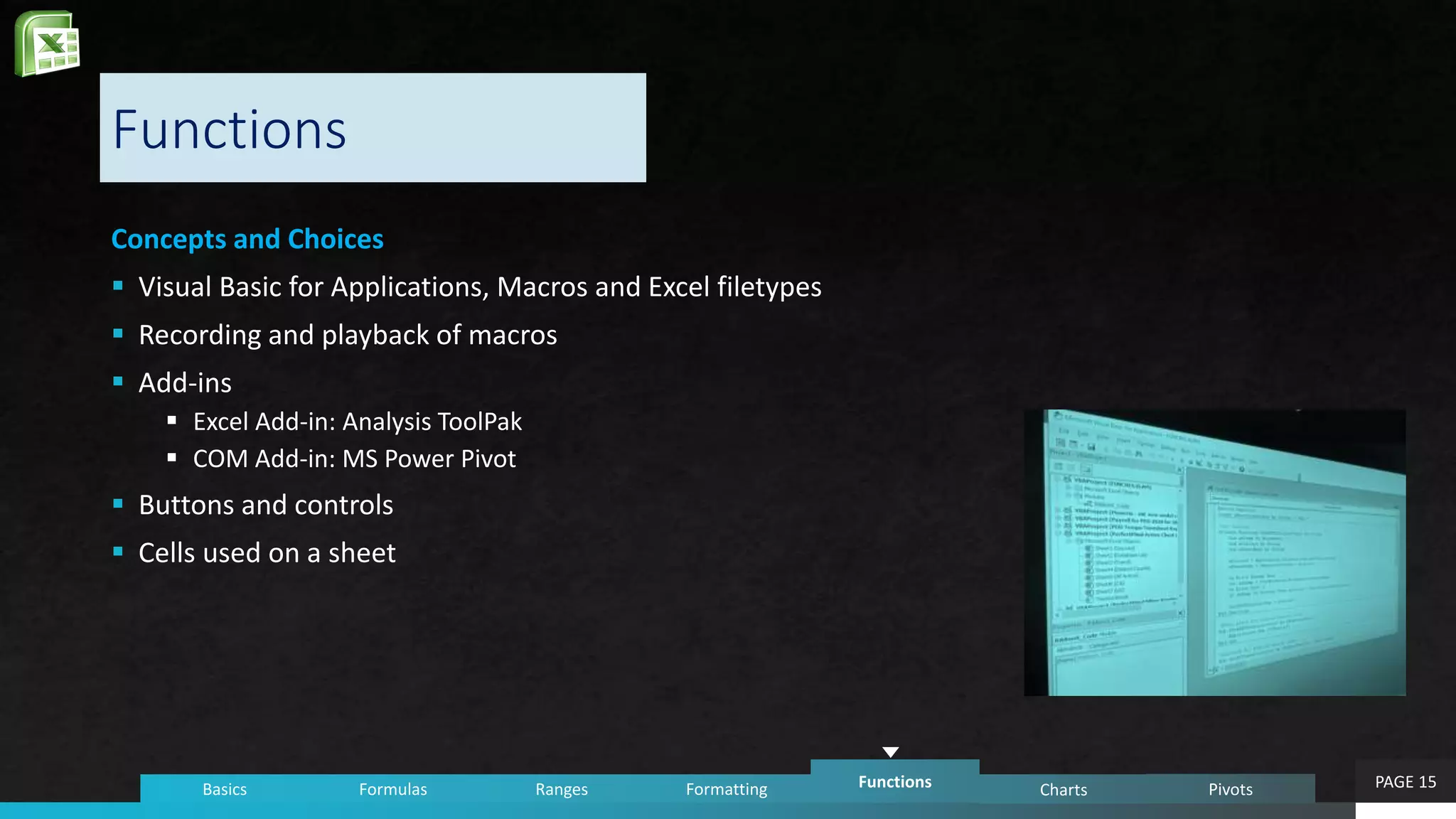Go to the Ranges tab

click(x=561, y=789)
